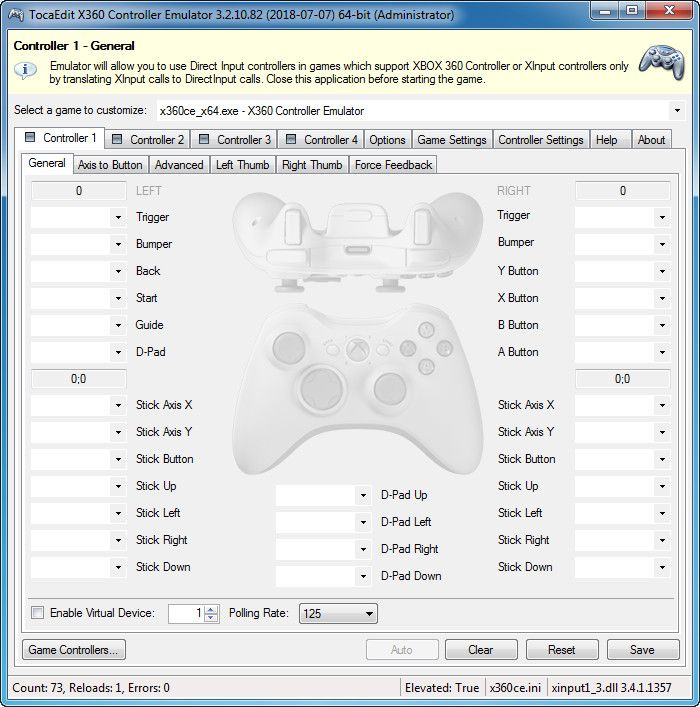Open the Options tab

387,139
